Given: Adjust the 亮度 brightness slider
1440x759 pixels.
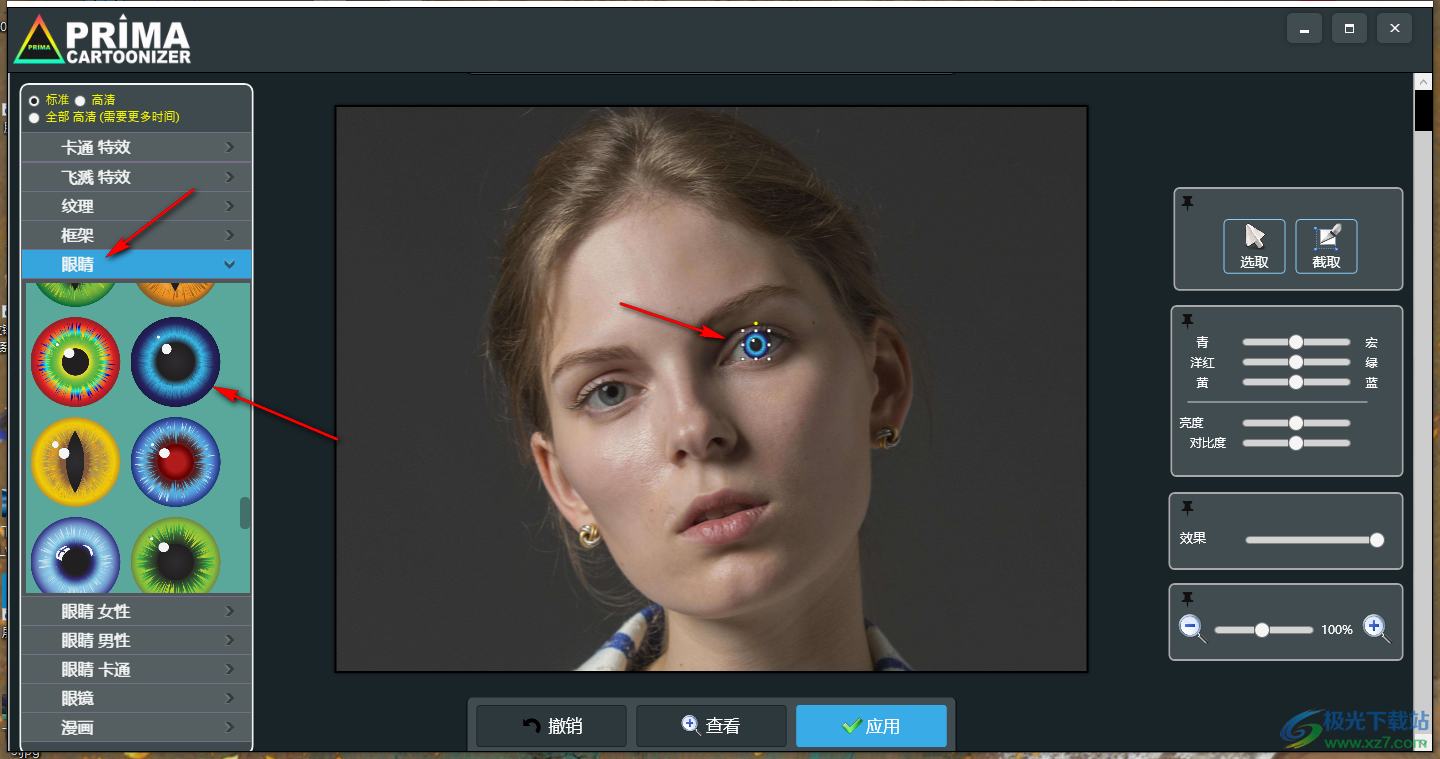Looking at the screenshot, I should pos(1296,423).
